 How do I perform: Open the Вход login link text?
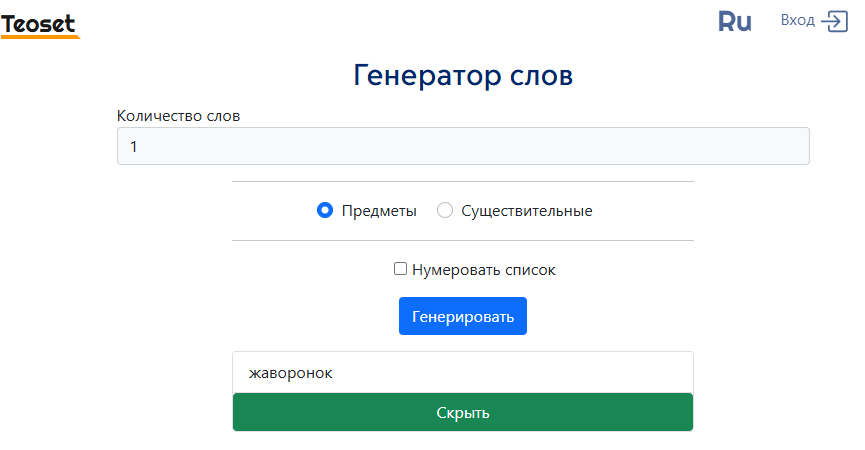coord(798,20)
